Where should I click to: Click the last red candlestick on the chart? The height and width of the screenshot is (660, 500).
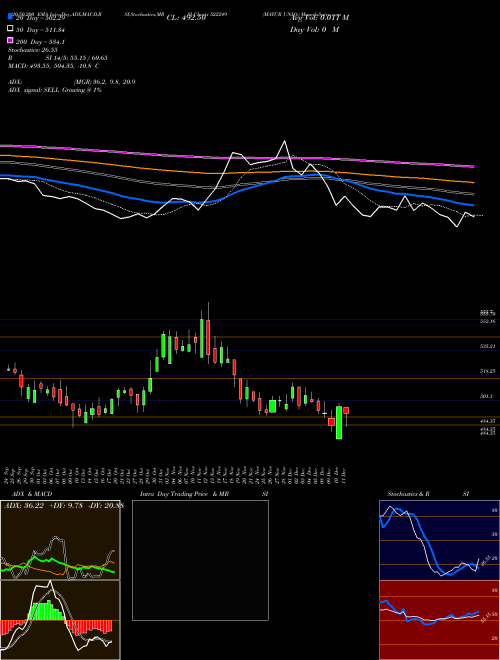coord(346,410)
